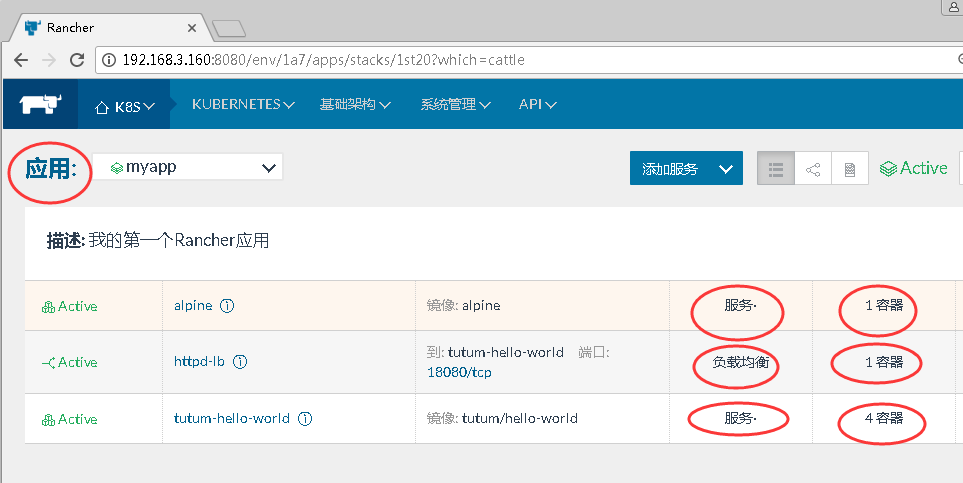Go back using browser back arrow
The height and width of the screenshot is (483, 963).
[21, 60]
